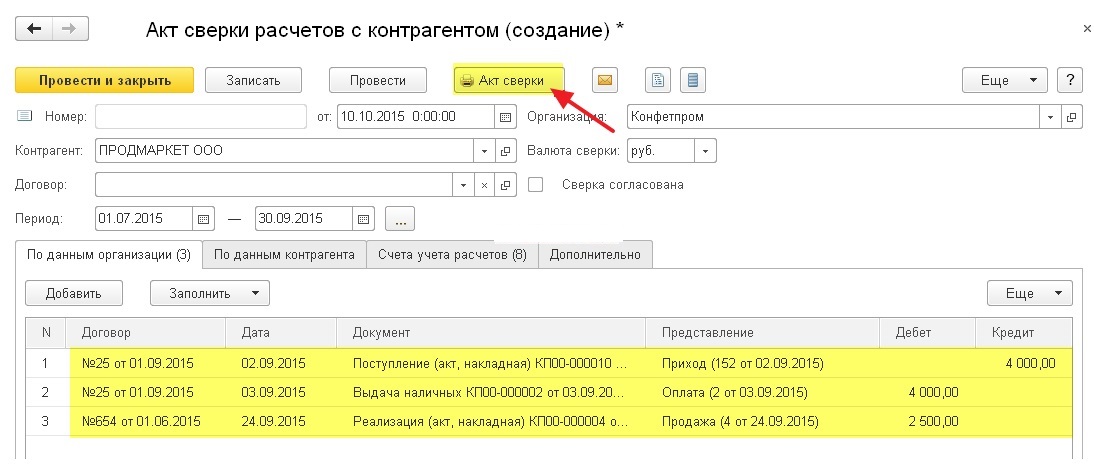
Task: Send the document by email envelope icon
Action: 605,80
